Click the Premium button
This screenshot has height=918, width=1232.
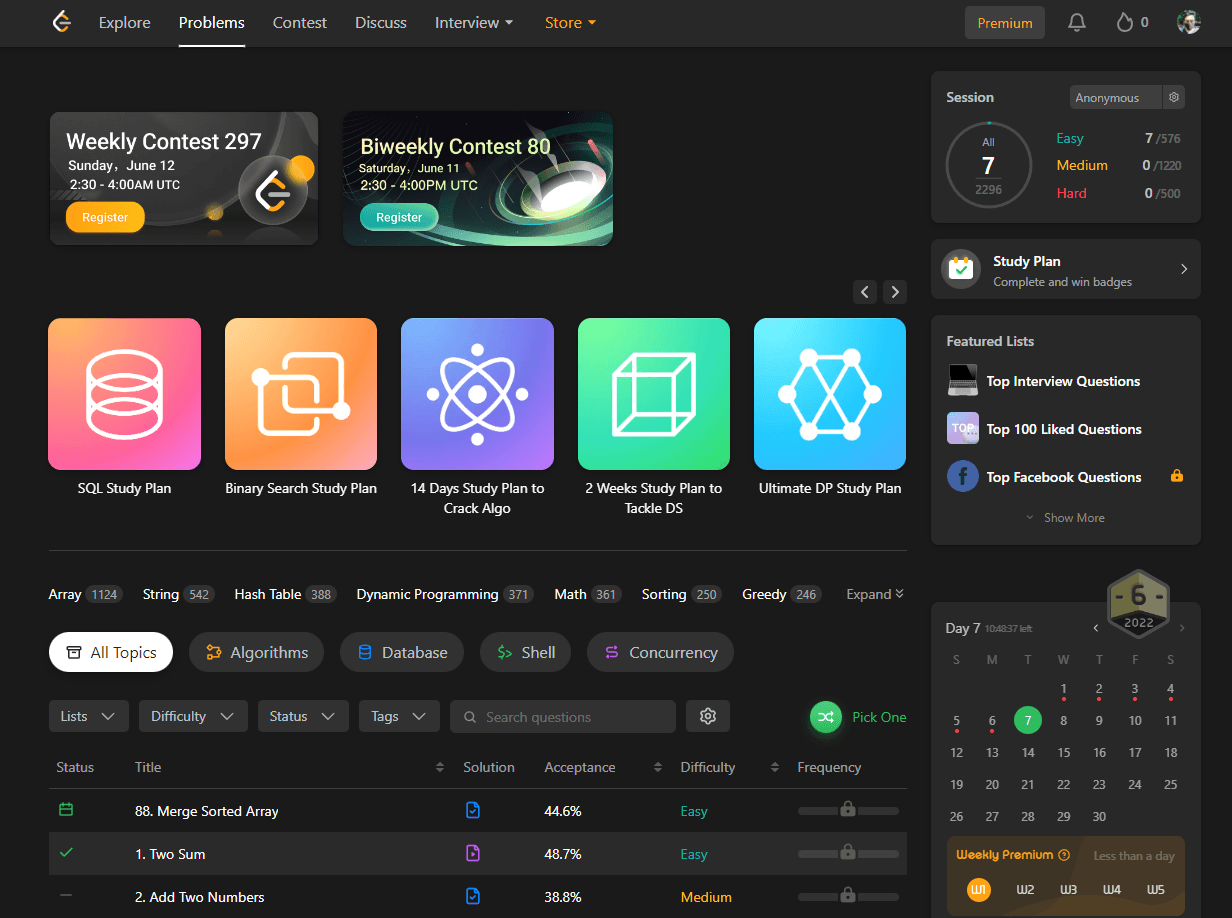pos(1005,22)
